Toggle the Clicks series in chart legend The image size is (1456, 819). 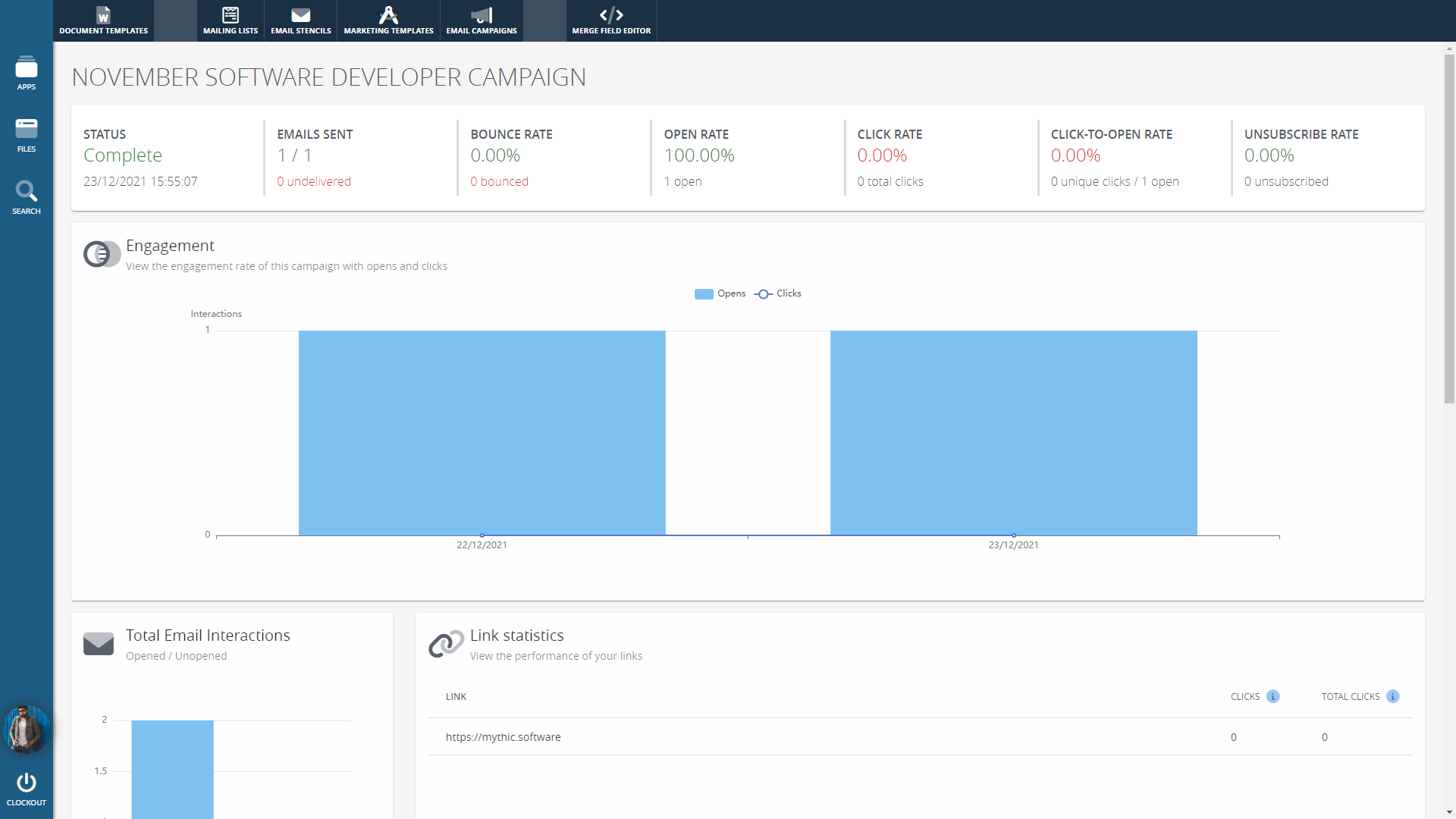coord(778,293)
